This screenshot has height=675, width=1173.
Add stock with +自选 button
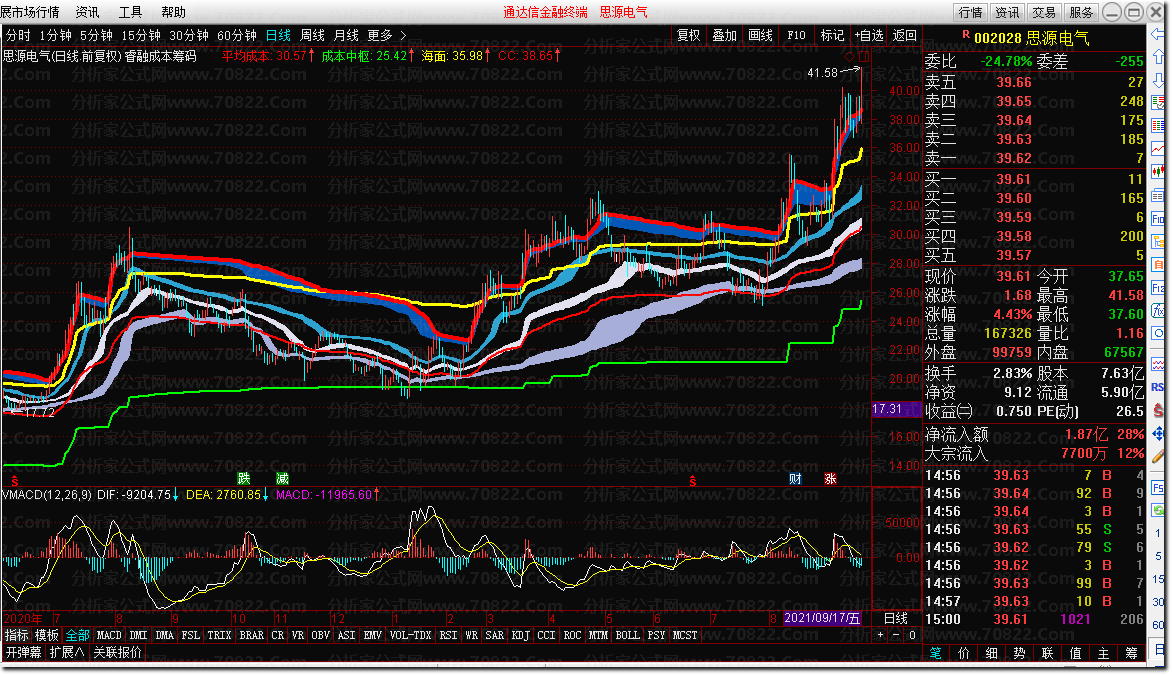[x=869, y=35]
